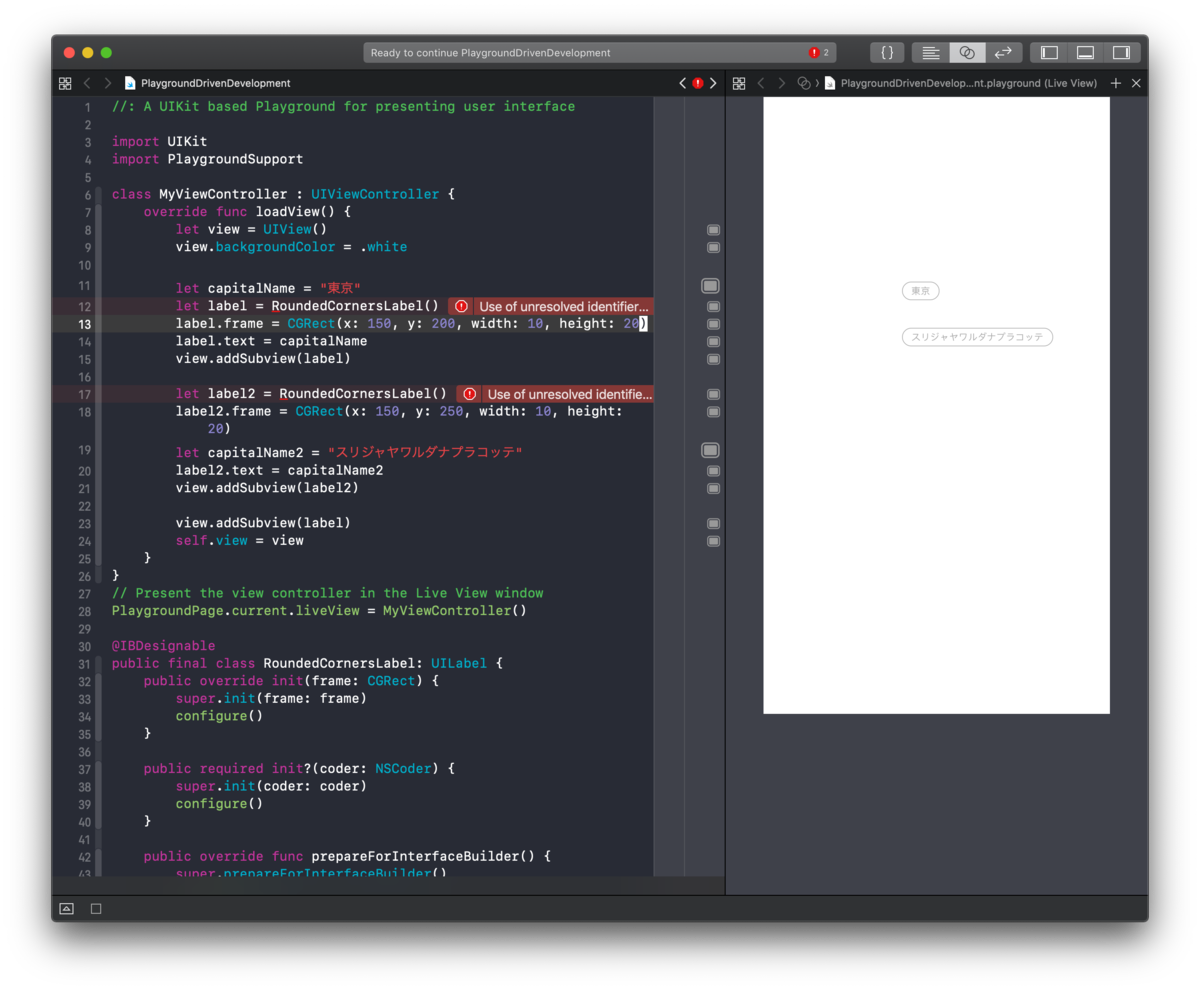Show result for self.view line 24
Viewport: 1200px width, 990px height.
pos(714,541)
